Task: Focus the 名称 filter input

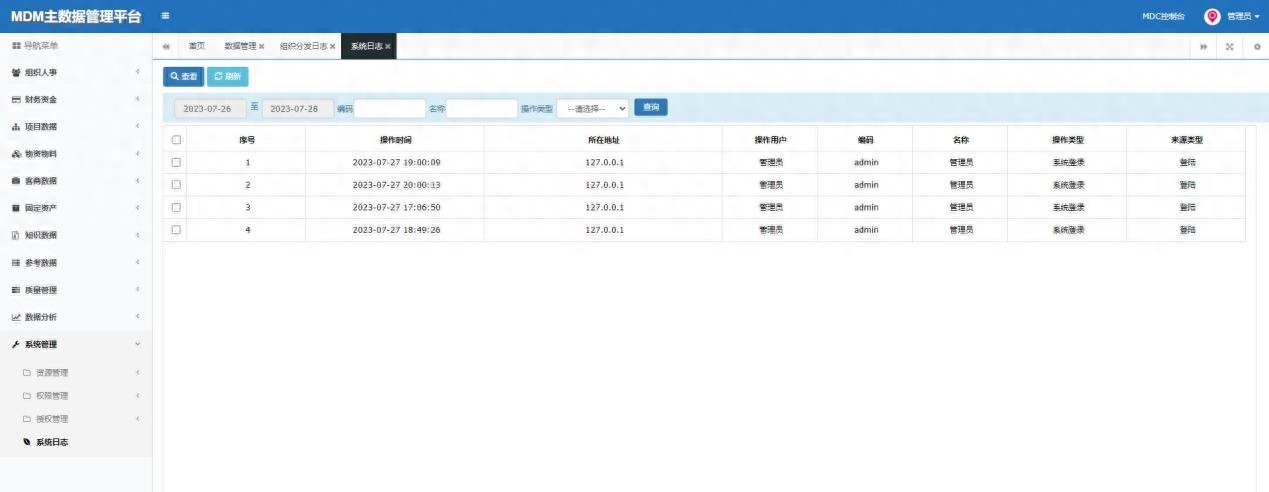Action: coord(481,108)
